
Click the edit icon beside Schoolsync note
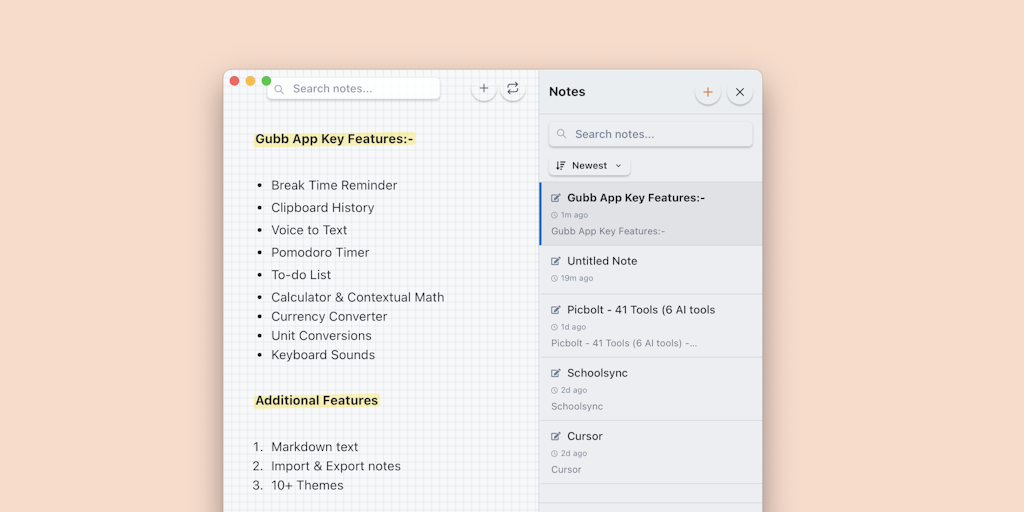tap(556, 373)
